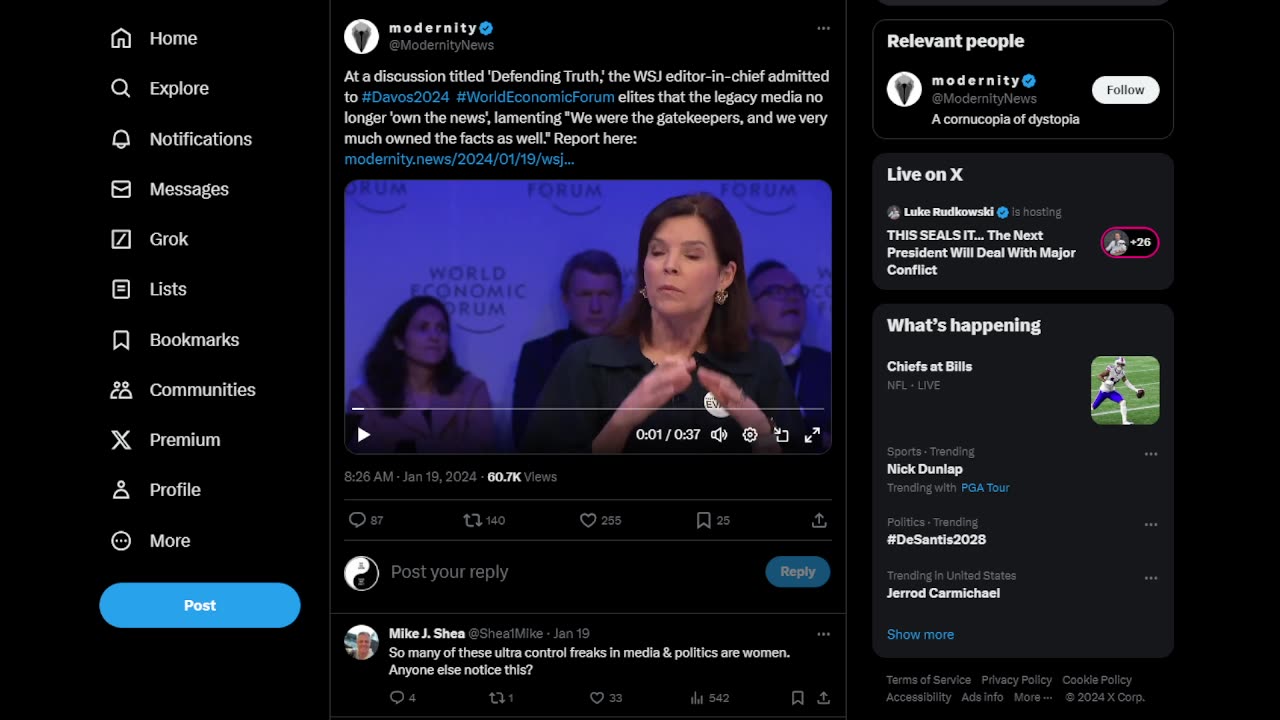Share the modernity post via share icon

[x=819, y=520]
